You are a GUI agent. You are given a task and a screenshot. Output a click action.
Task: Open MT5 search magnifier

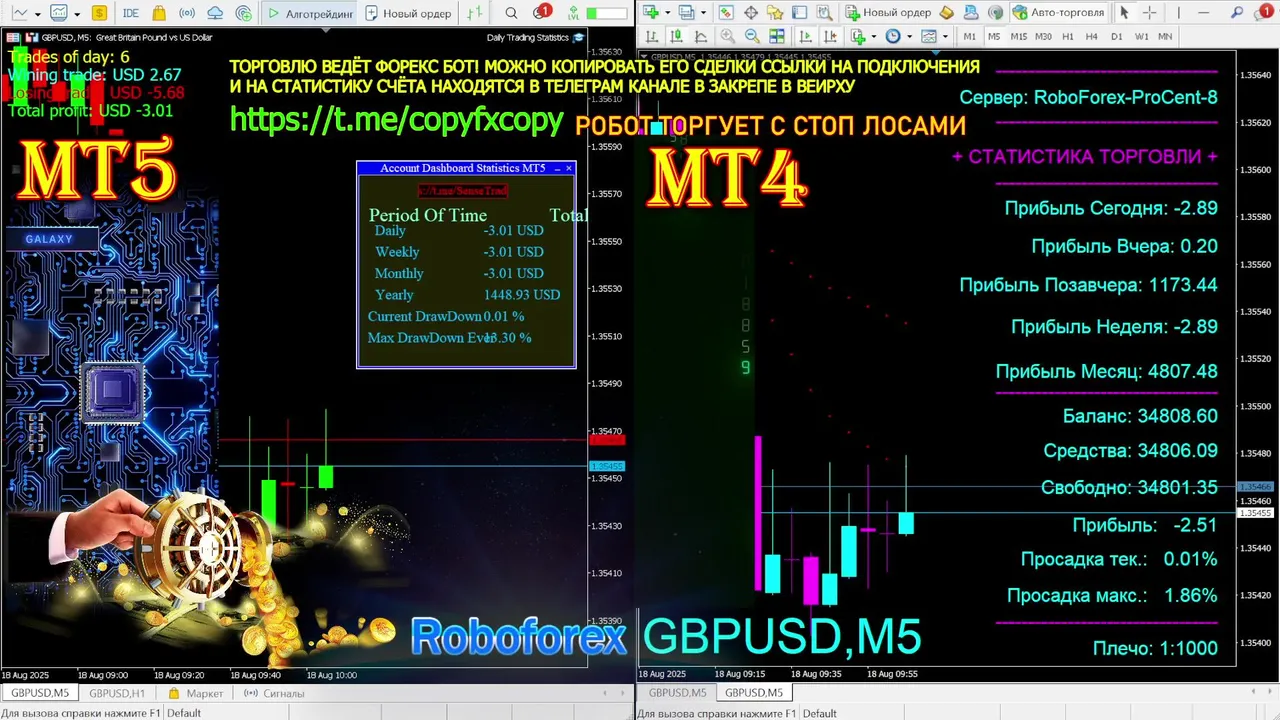(x=511, y=13)
